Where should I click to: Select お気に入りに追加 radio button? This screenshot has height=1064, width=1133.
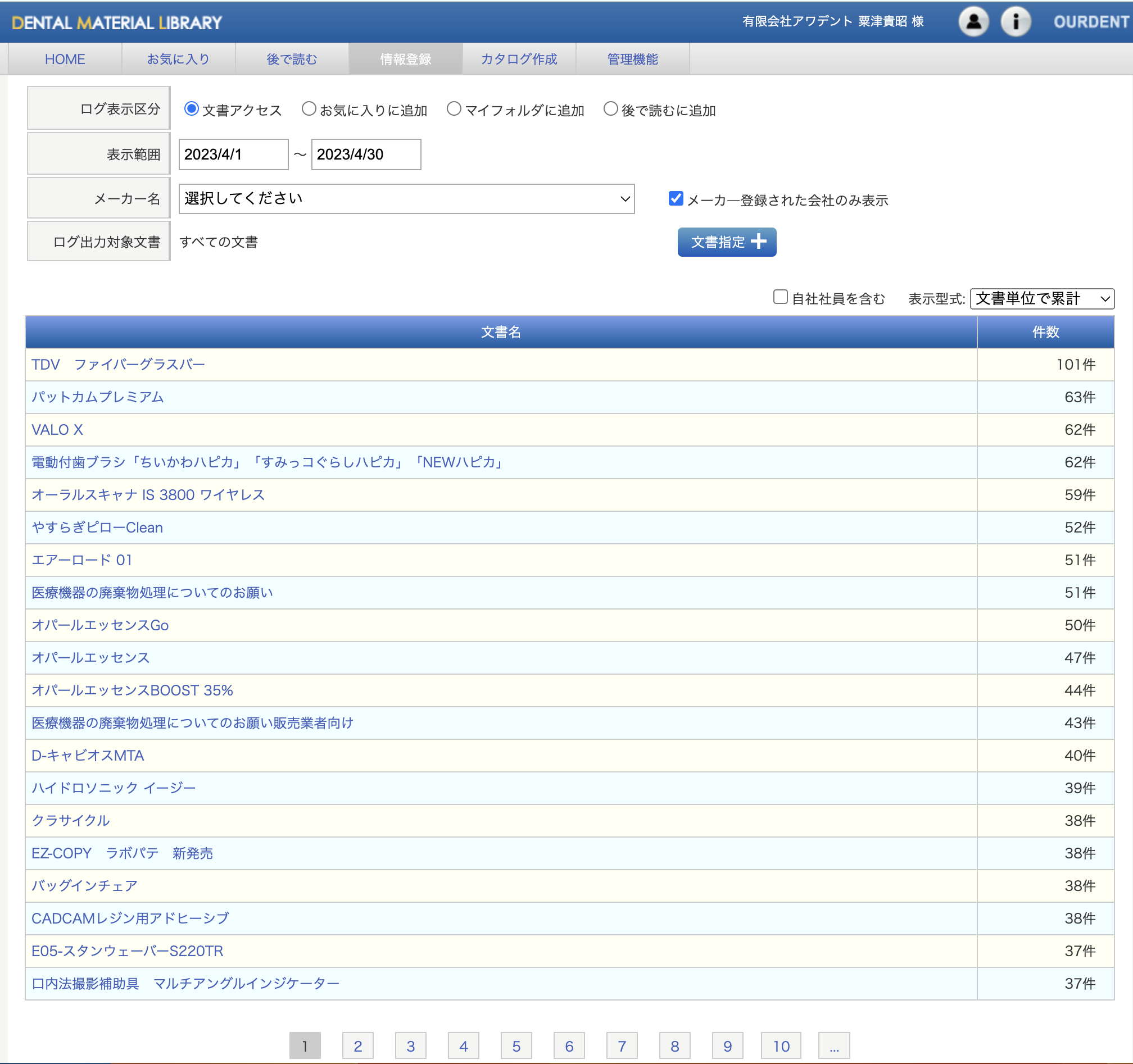tap(309, 109)
